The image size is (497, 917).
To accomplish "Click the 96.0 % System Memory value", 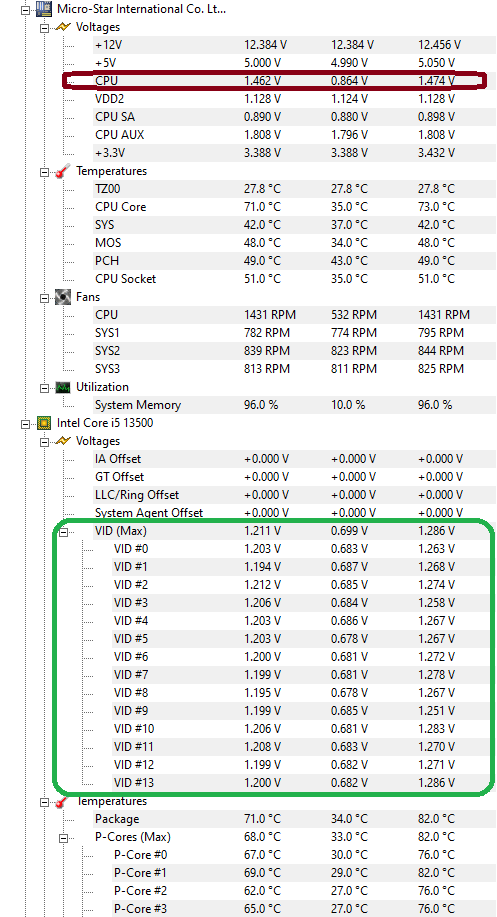I will click(261, 405).
